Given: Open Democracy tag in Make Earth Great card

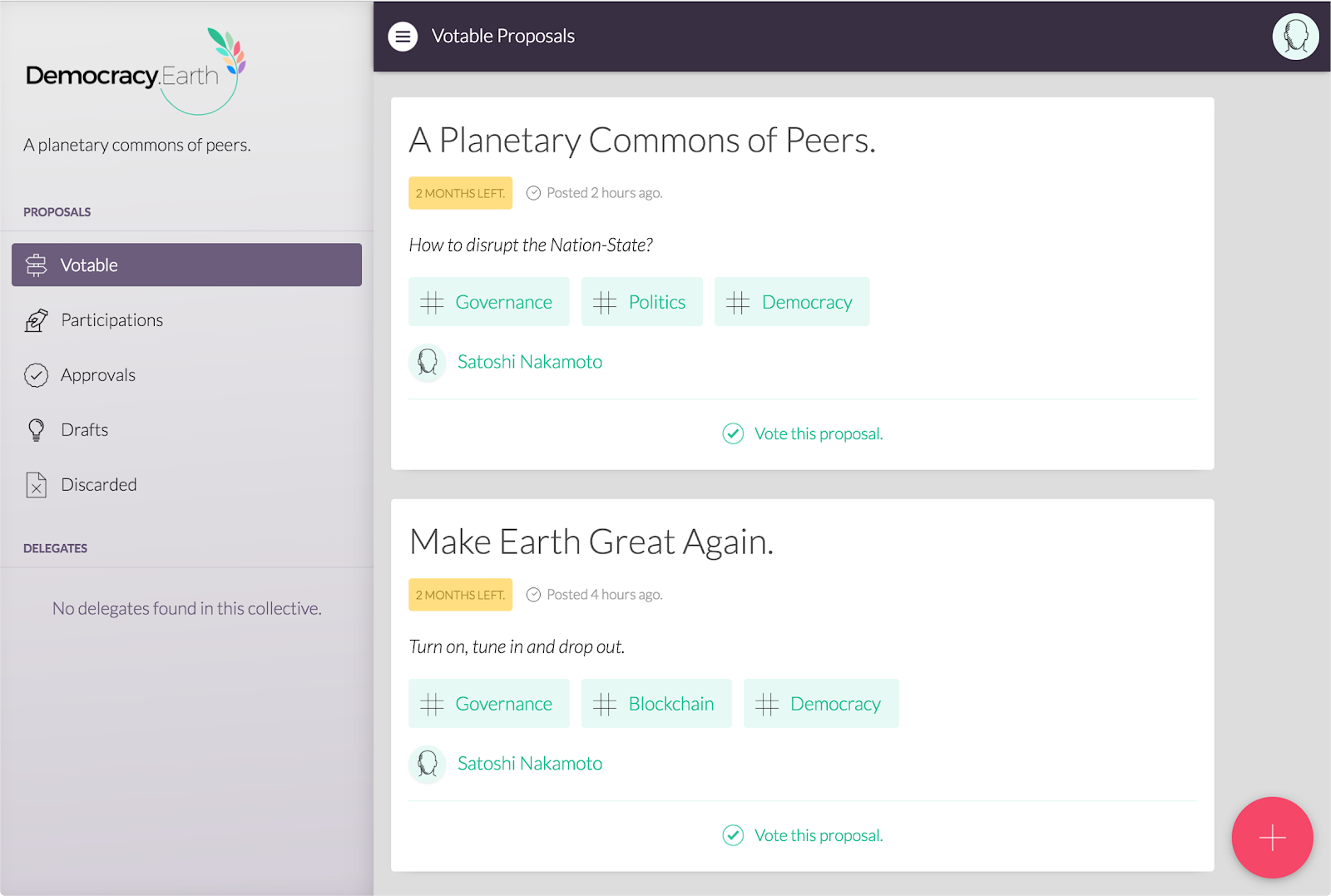Looking at the screenshot, I should coord(821,704).
